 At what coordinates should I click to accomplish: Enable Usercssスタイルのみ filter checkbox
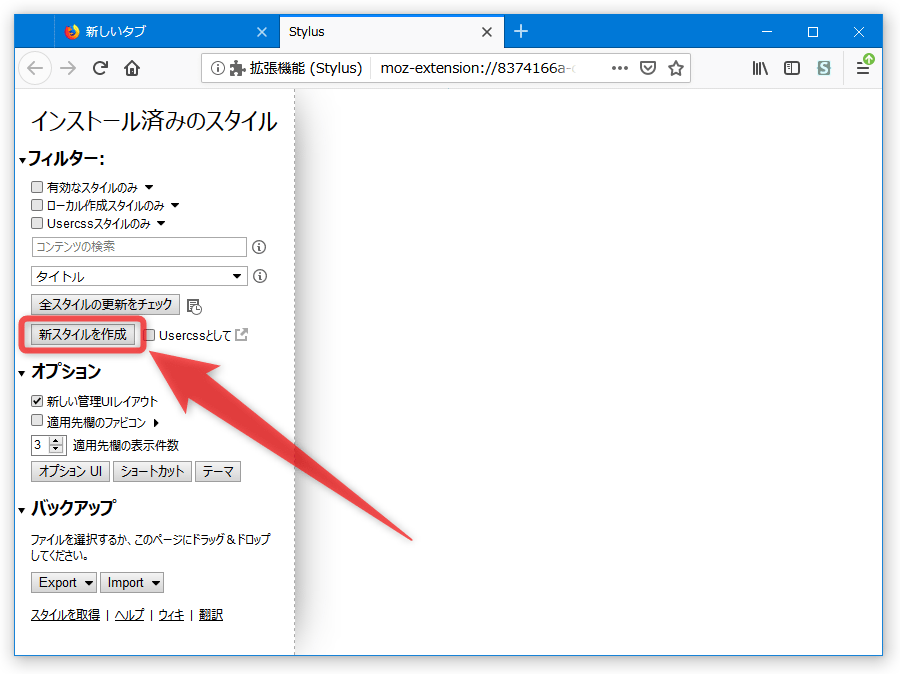click(37, 223)
